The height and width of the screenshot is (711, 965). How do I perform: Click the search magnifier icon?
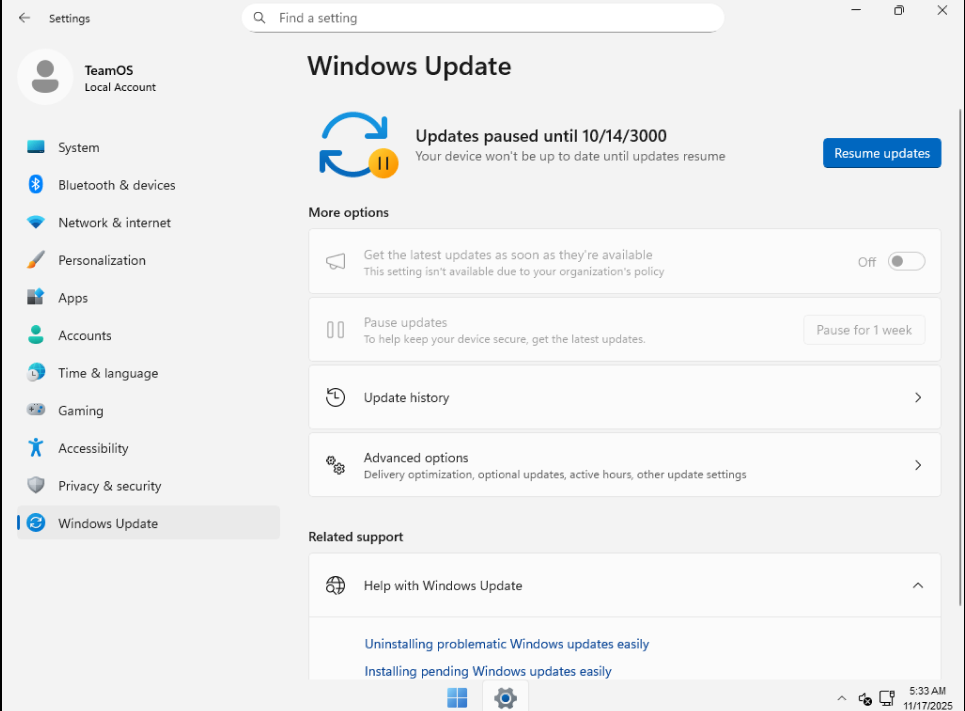(x=260, y=18)
